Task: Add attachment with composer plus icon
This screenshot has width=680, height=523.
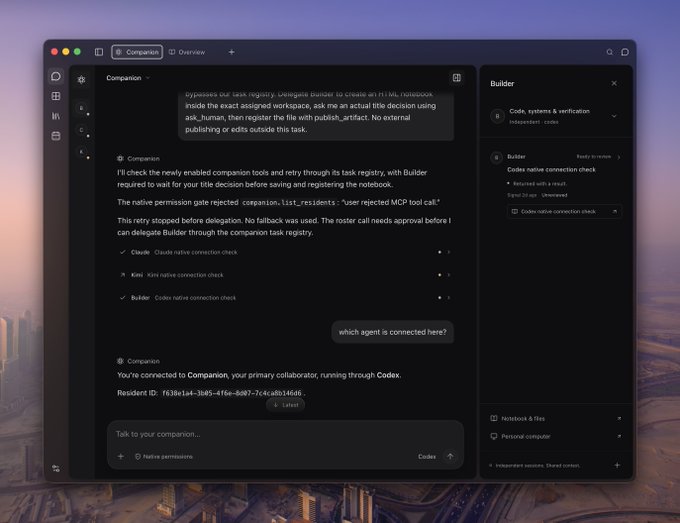Action: 121,456
